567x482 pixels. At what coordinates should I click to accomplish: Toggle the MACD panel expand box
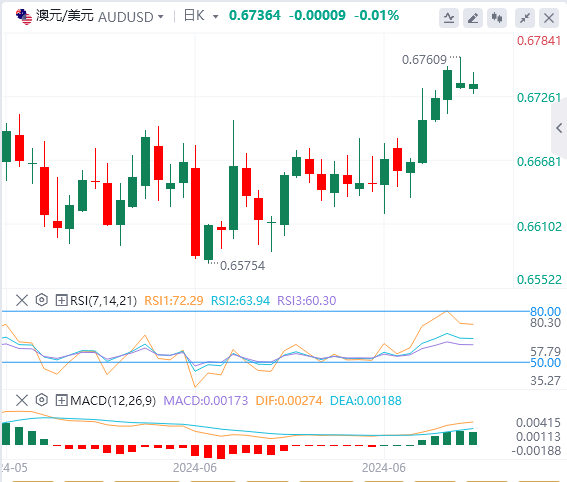coord(61,400)
